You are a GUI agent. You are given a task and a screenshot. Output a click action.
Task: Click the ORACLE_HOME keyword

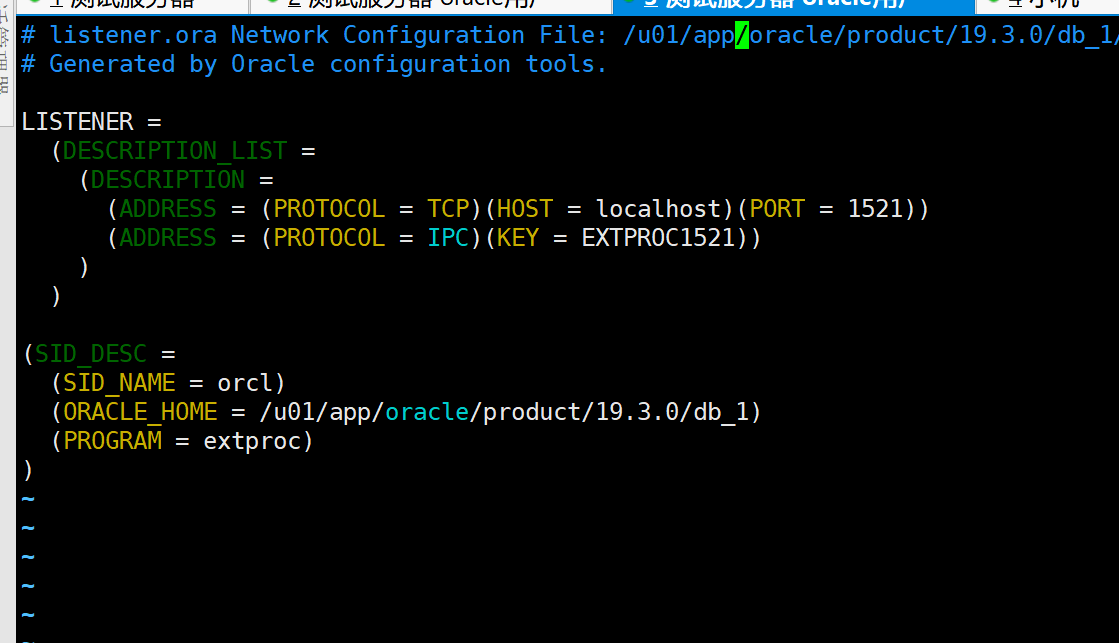tap(140, 412)
